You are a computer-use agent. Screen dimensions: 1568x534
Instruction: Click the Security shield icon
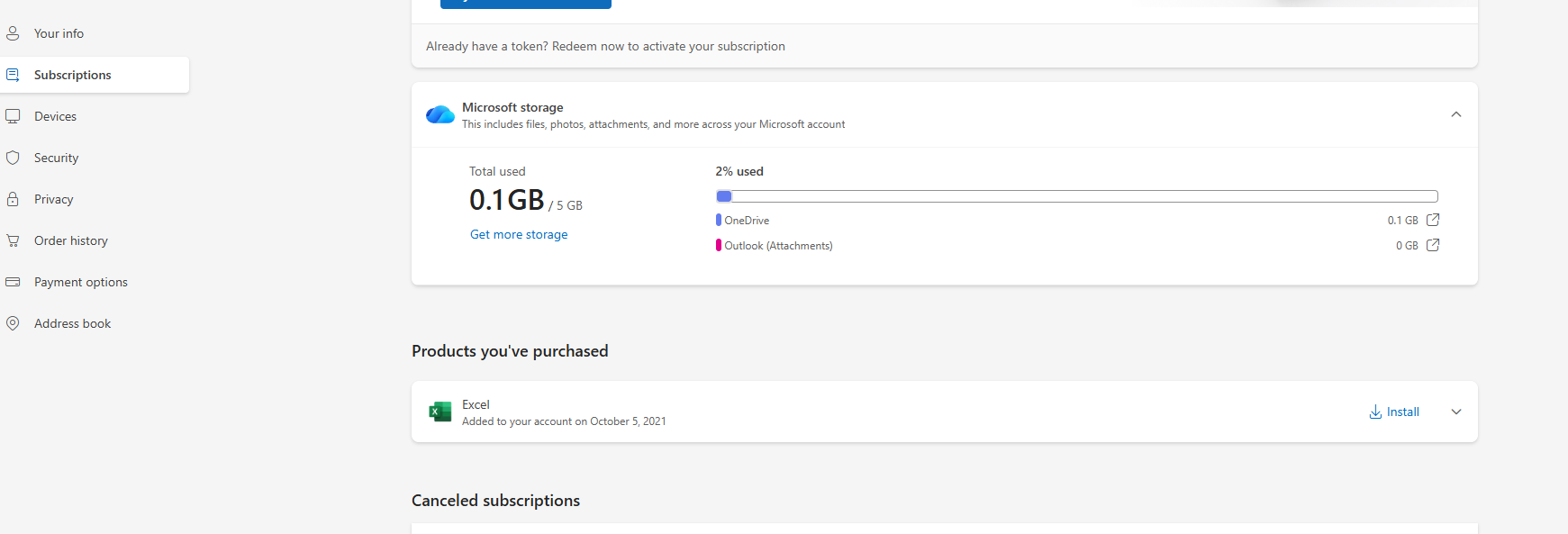click(x=13, y=158)
